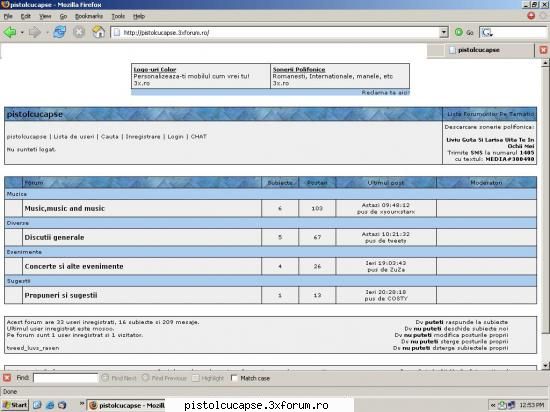Enable the Match case checkbox
This screenshot has width=550, height=412.
pyautogui.click(x=234, y=378)
